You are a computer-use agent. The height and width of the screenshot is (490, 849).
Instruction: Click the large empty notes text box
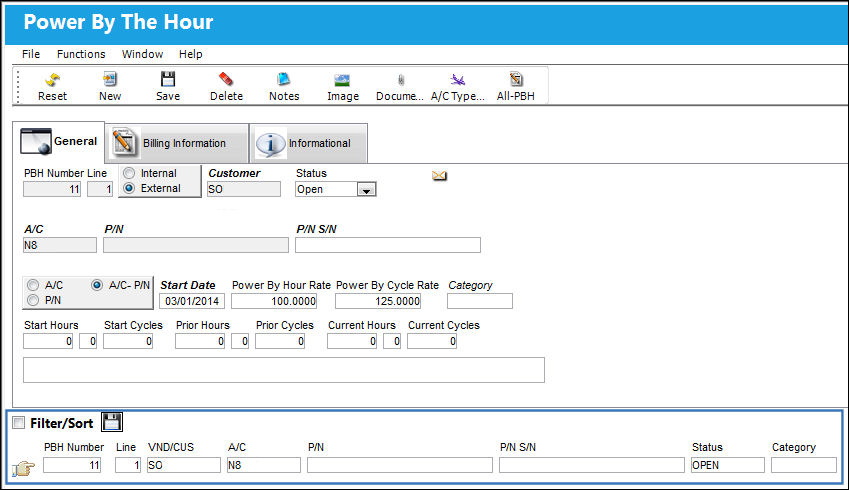pyautogui.click(x=284, y=370)
